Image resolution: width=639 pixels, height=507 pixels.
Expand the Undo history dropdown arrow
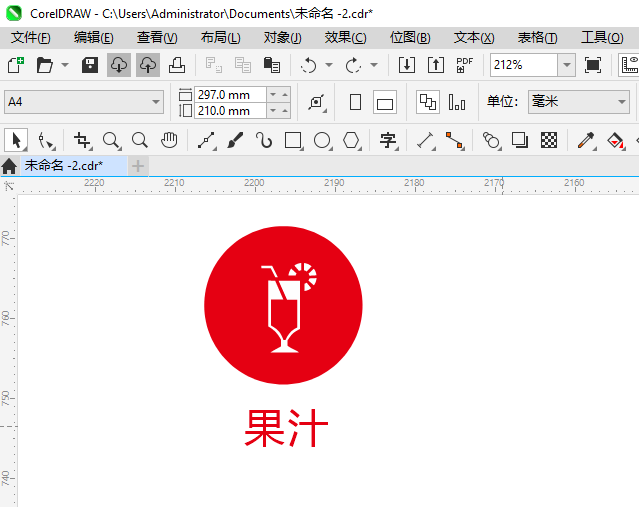pyautogui.click(x=329, y=65)
